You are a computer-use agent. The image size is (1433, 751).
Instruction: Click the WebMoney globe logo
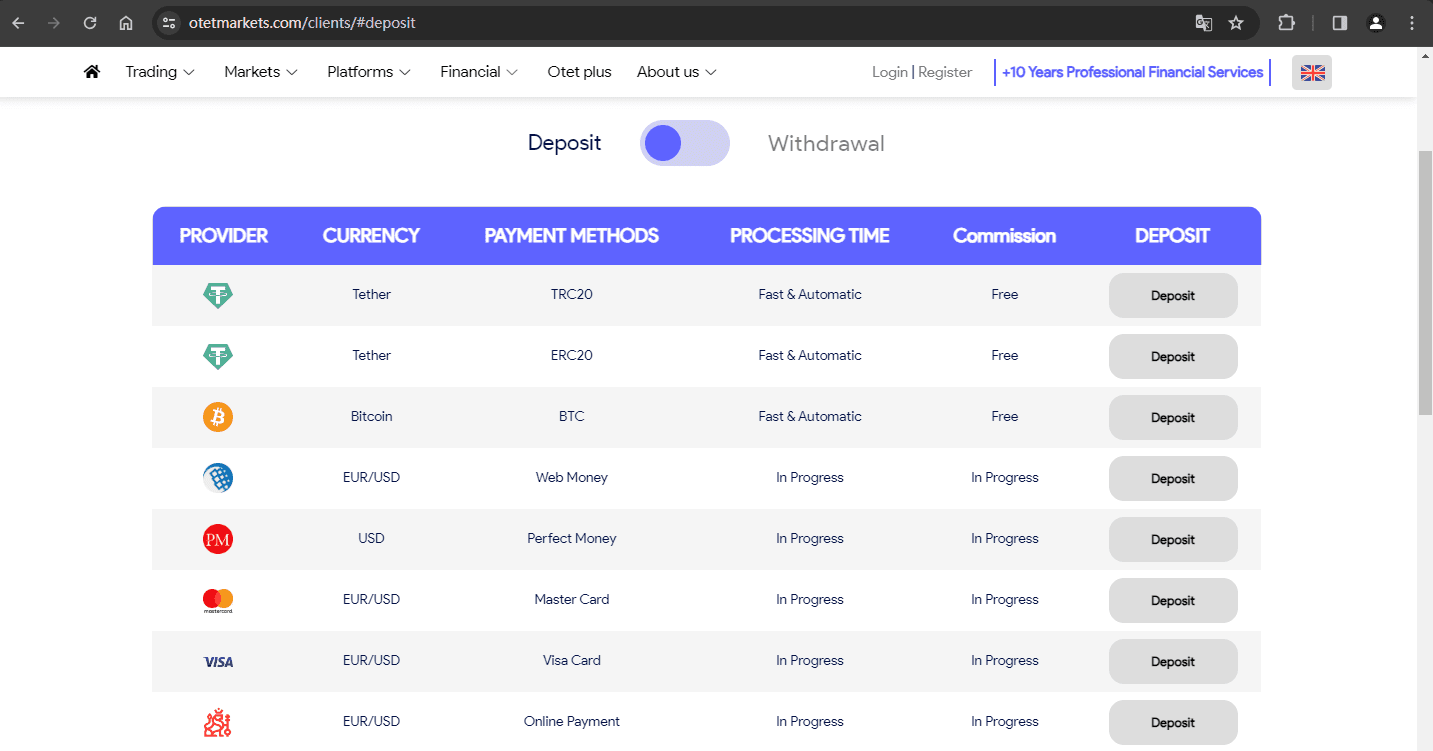218,478
